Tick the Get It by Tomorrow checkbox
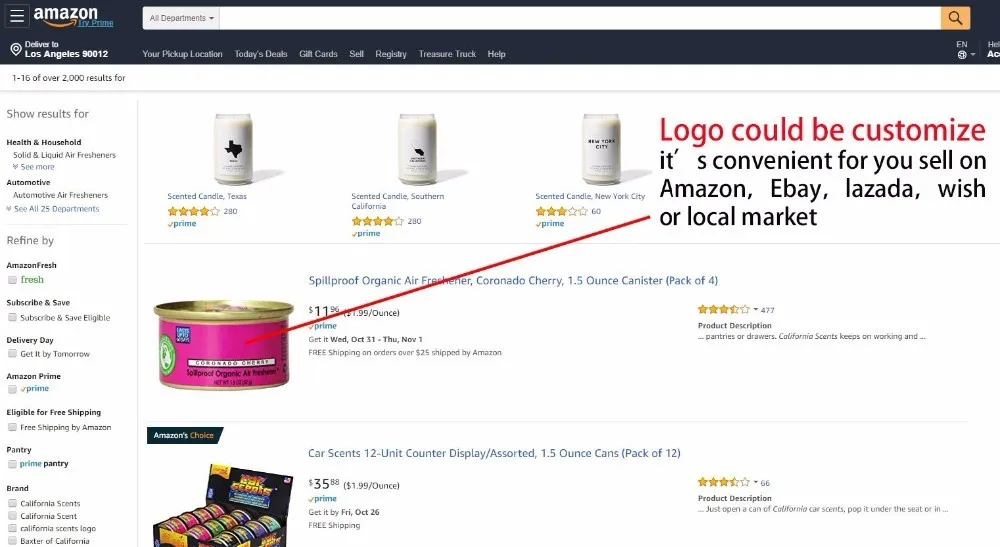 coord(12,354)
